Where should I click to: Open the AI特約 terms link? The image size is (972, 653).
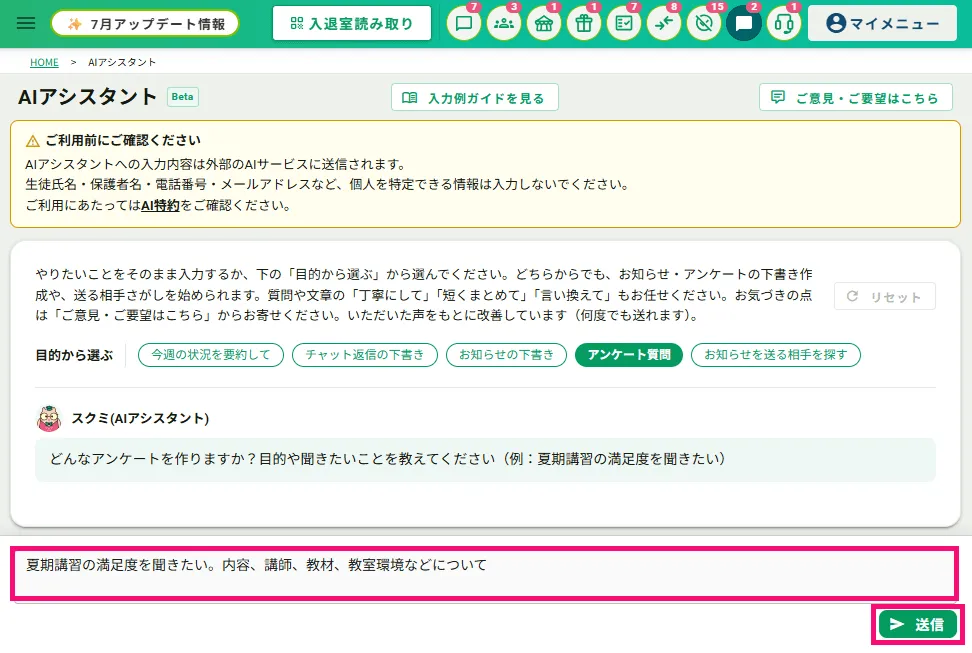point(160,205)
